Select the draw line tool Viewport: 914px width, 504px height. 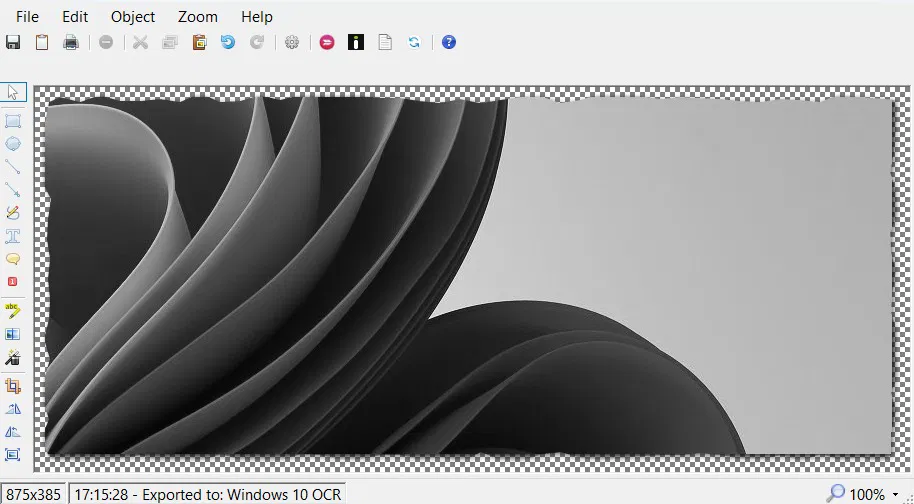(13, 167)
